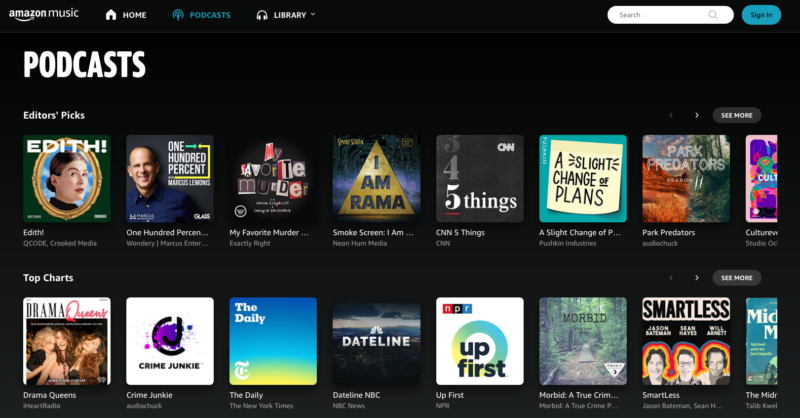Click the Dateline NBC title
800x418 pixels.
[x=356, y=395]
